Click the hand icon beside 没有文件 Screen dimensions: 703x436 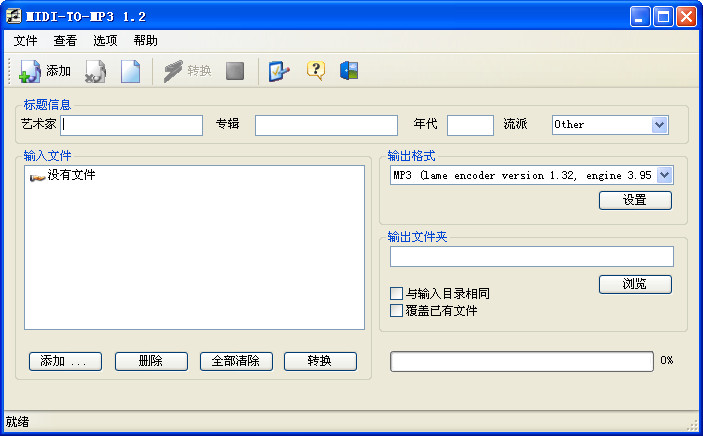37,178
